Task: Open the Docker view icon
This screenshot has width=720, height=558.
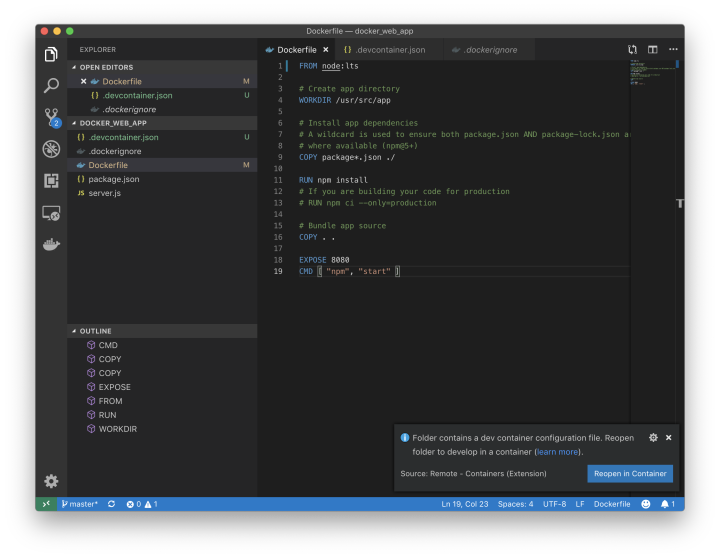Action: click(51, 244)
